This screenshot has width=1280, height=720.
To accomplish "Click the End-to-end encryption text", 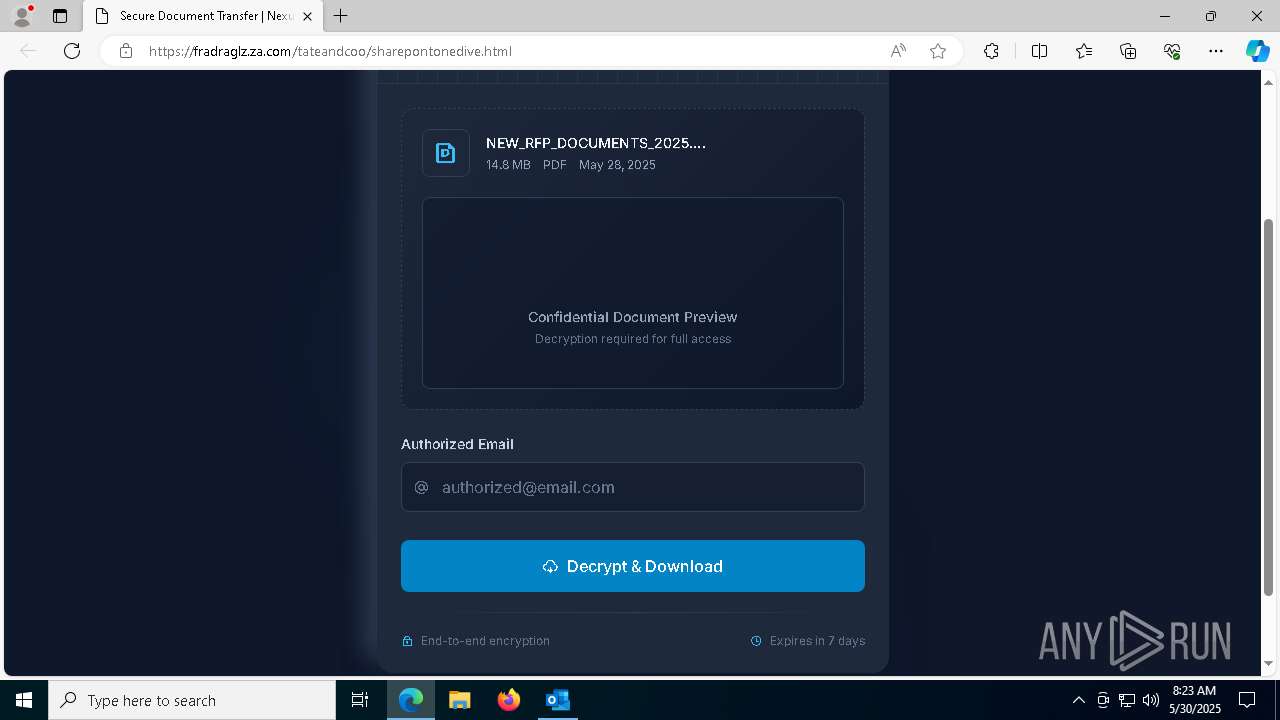I will coord(485,641).
